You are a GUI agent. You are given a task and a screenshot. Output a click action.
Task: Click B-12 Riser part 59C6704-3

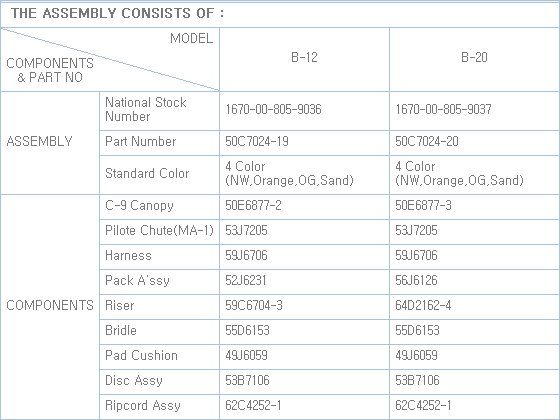[x=254, y=306]
